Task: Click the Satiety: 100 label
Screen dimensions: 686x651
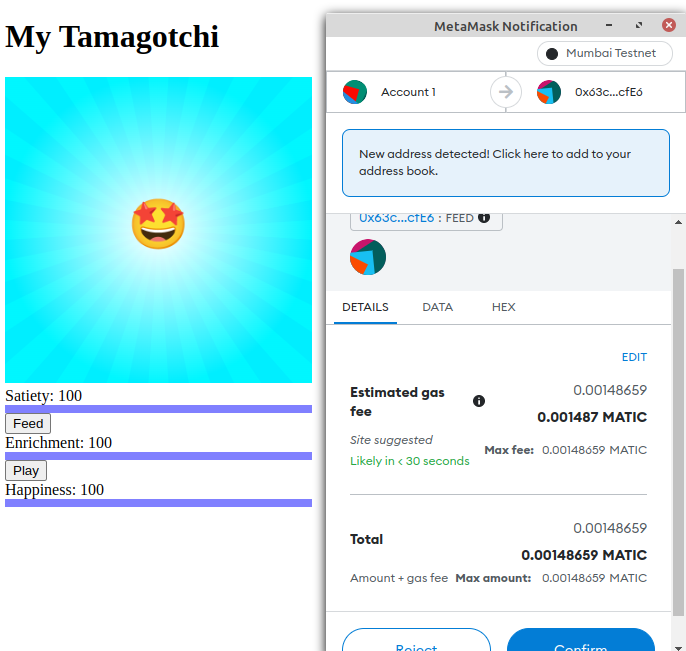Action: (x=43, y=396)
